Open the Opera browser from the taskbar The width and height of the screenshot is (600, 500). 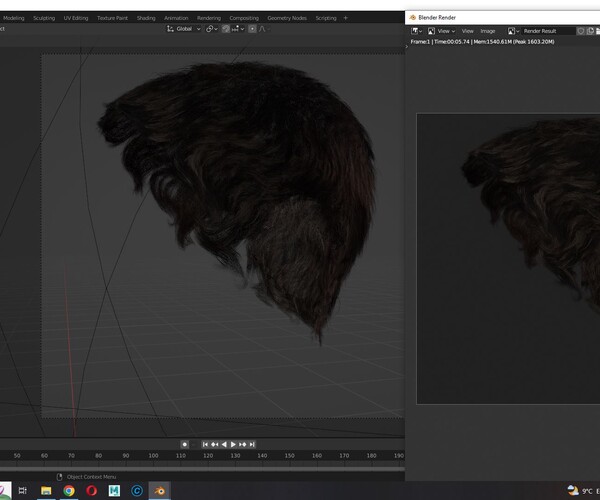pos(91,490)
